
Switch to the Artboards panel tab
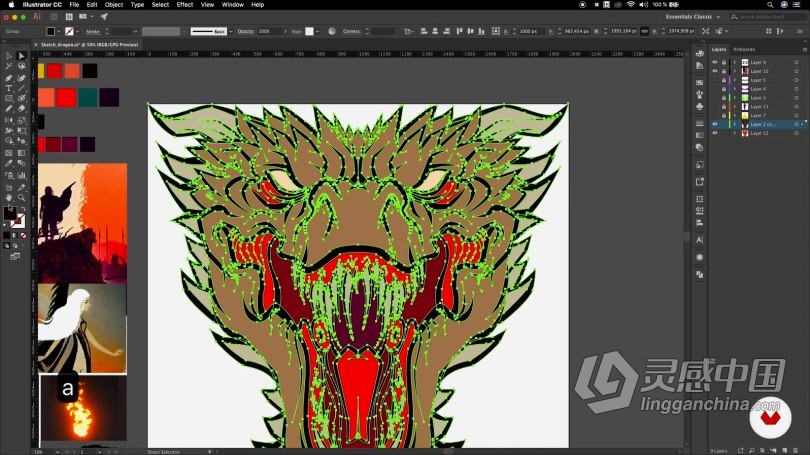click(x=744, y=50)
